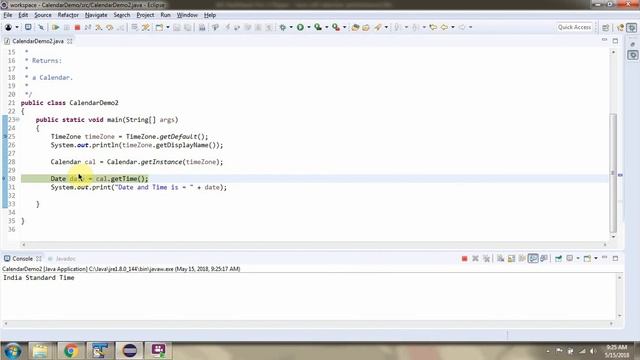Click the Run with Coverage icon

pos(318,27)
